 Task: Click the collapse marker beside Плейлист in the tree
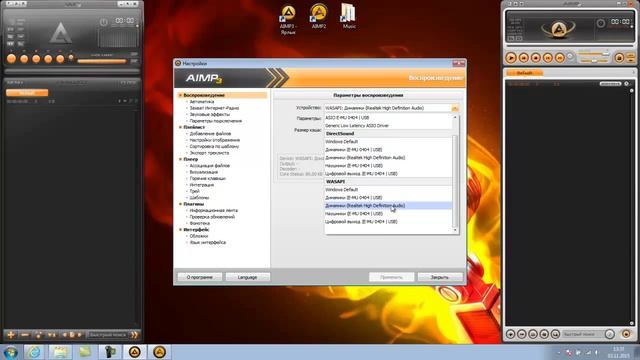pyautogui.click(x=180, y=127)
